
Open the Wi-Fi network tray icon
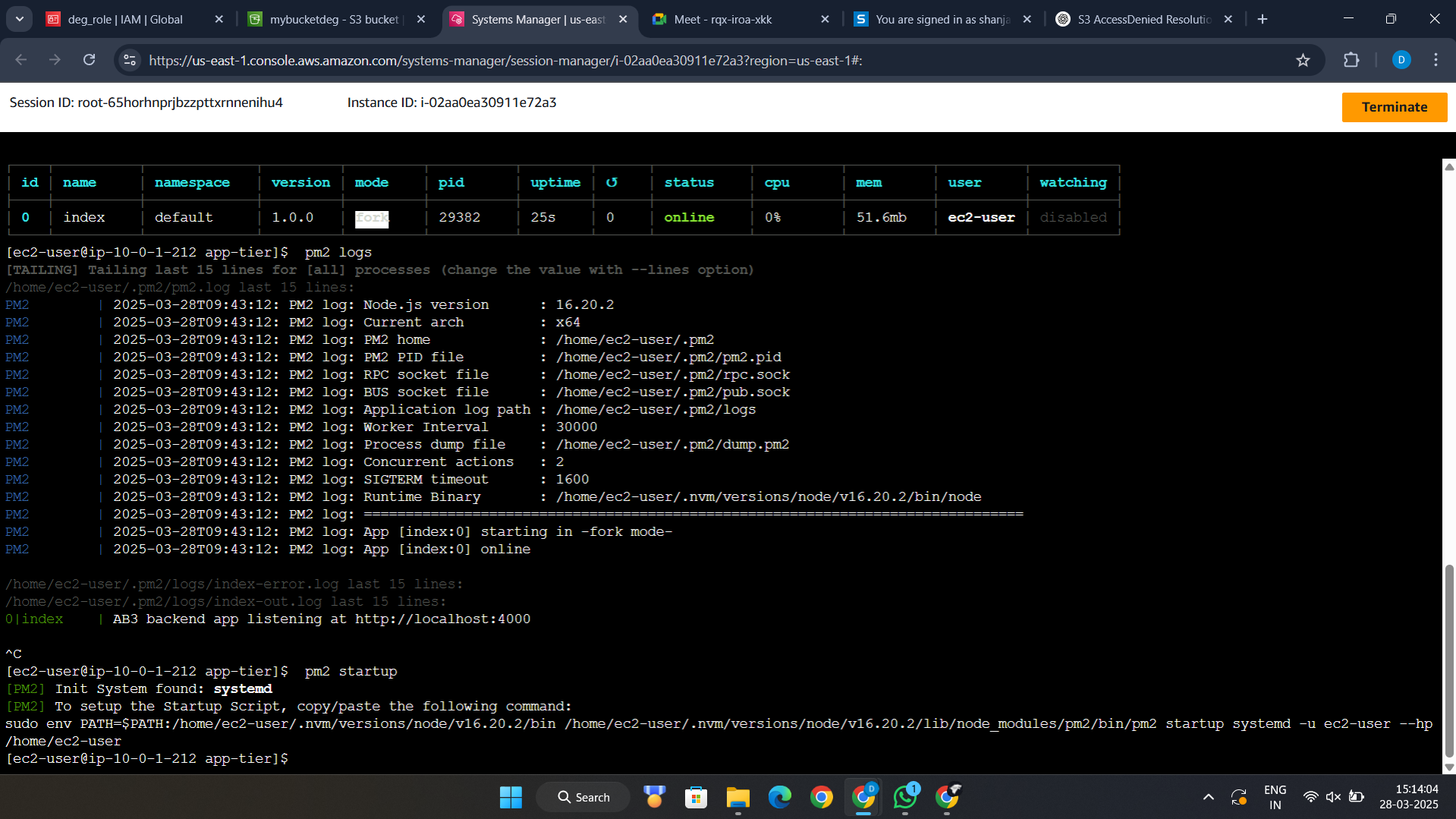click(1310, 798)
